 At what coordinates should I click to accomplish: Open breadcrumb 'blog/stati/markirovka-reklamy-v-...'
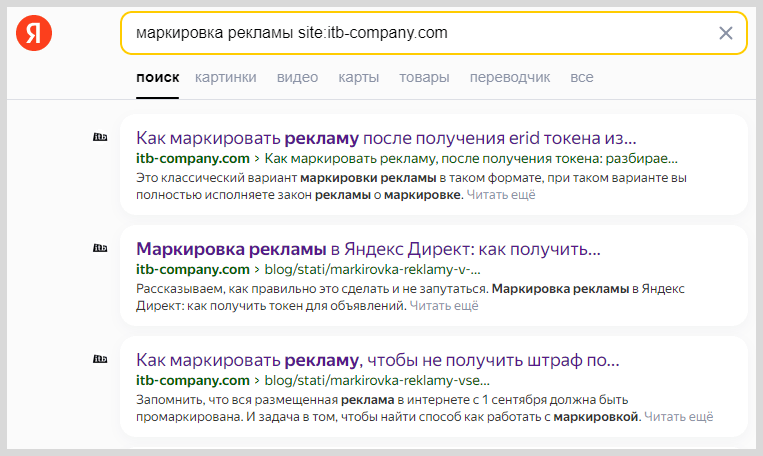pos(372,270)
